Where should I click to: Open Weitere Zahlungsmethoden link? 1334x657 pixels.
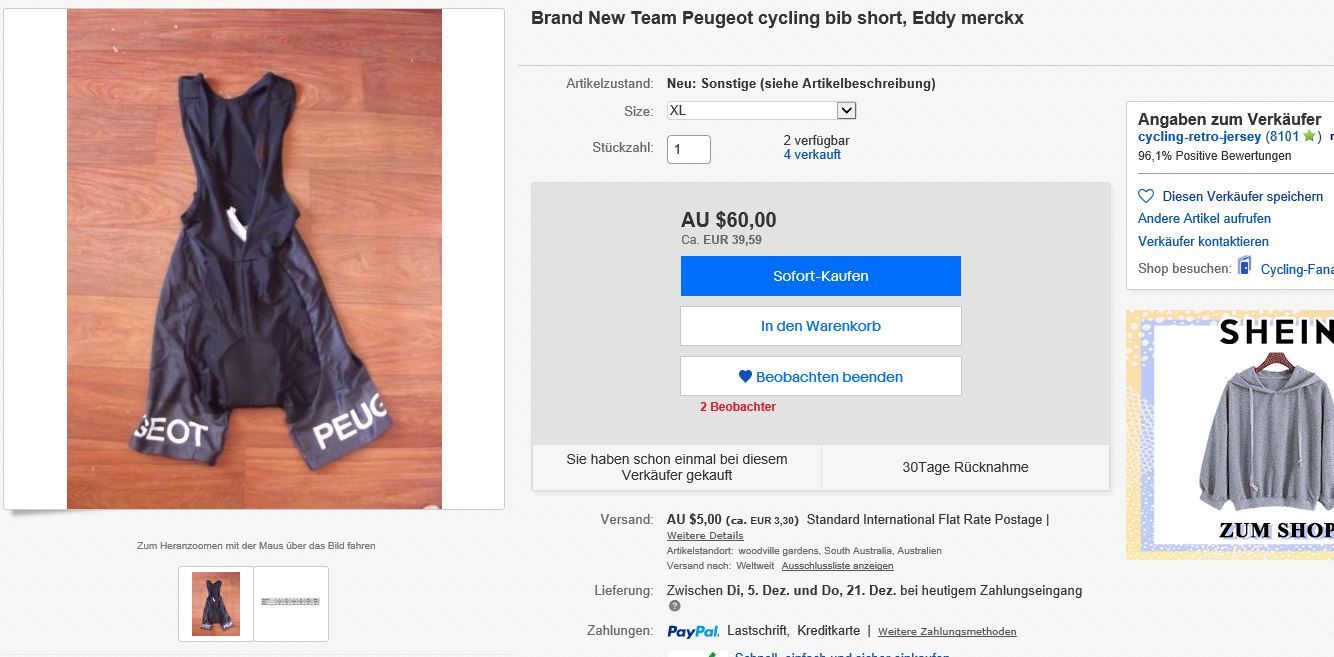point(947,632)
